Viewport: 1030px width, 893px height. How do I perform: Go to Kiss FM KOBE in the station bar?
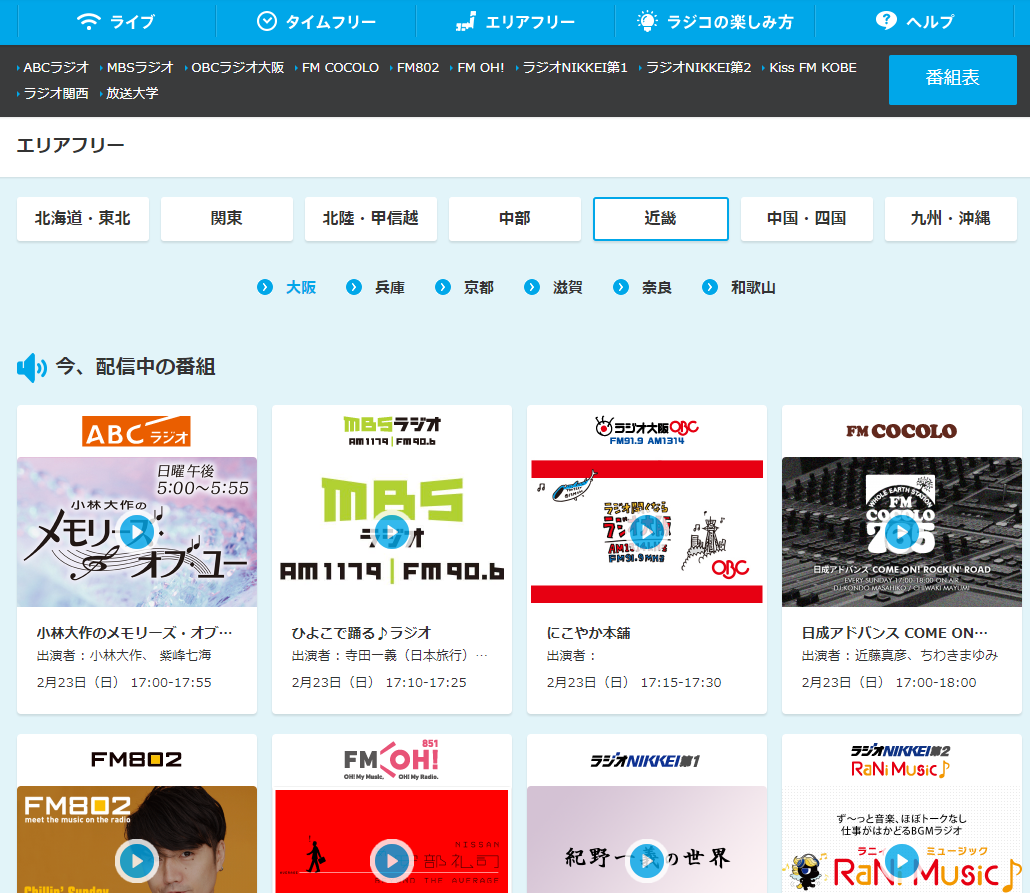click(x=813, y=68)
